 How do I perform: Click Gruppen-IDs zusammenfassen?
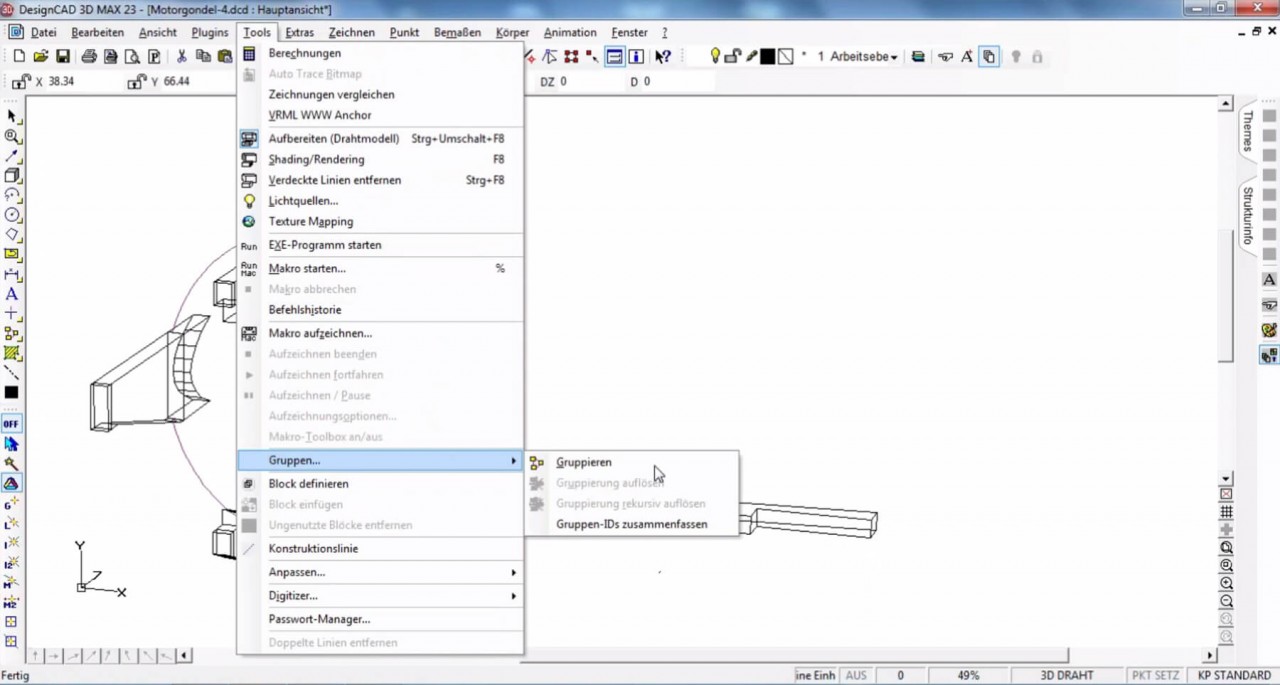(x=631, y=524)
